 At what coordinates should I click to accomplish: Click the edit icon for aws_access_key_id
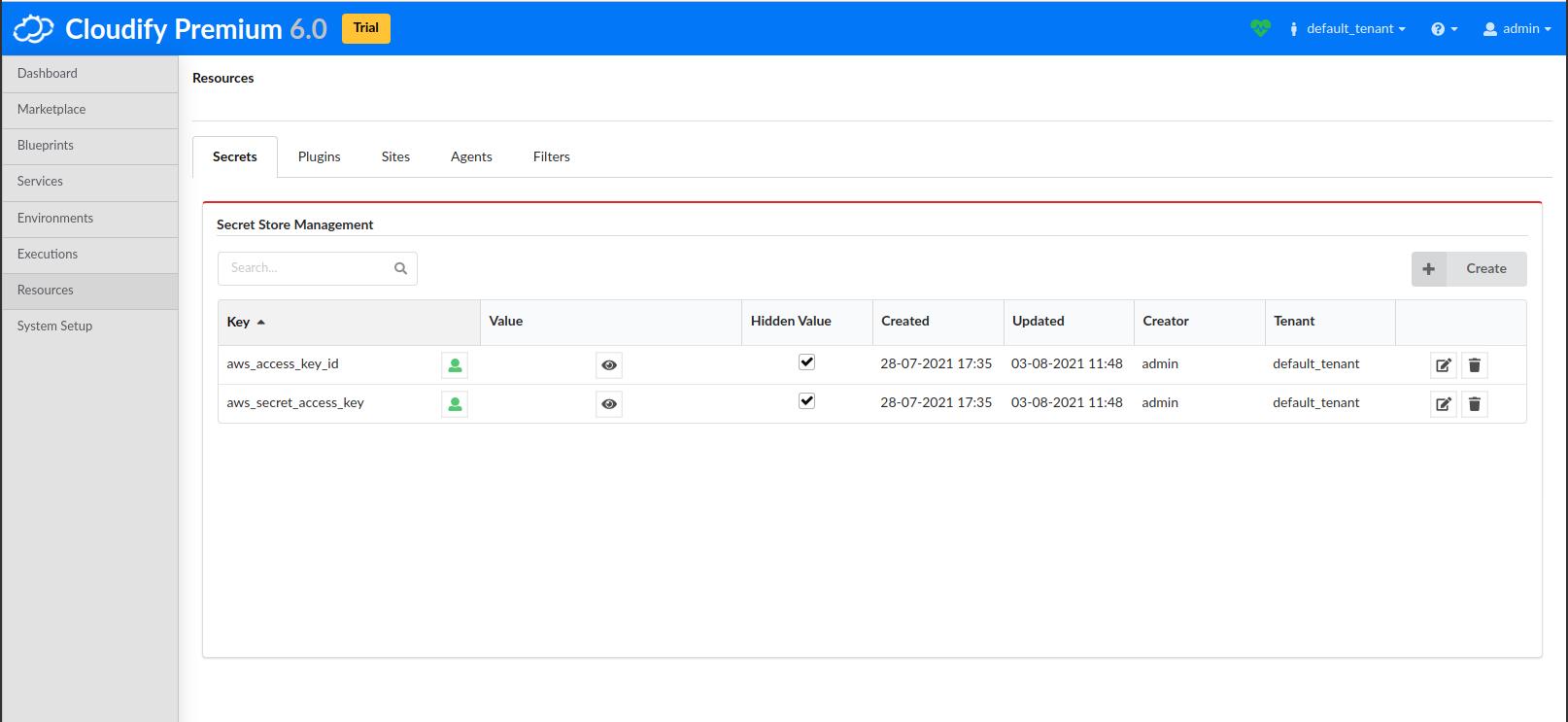(1443, 365)
